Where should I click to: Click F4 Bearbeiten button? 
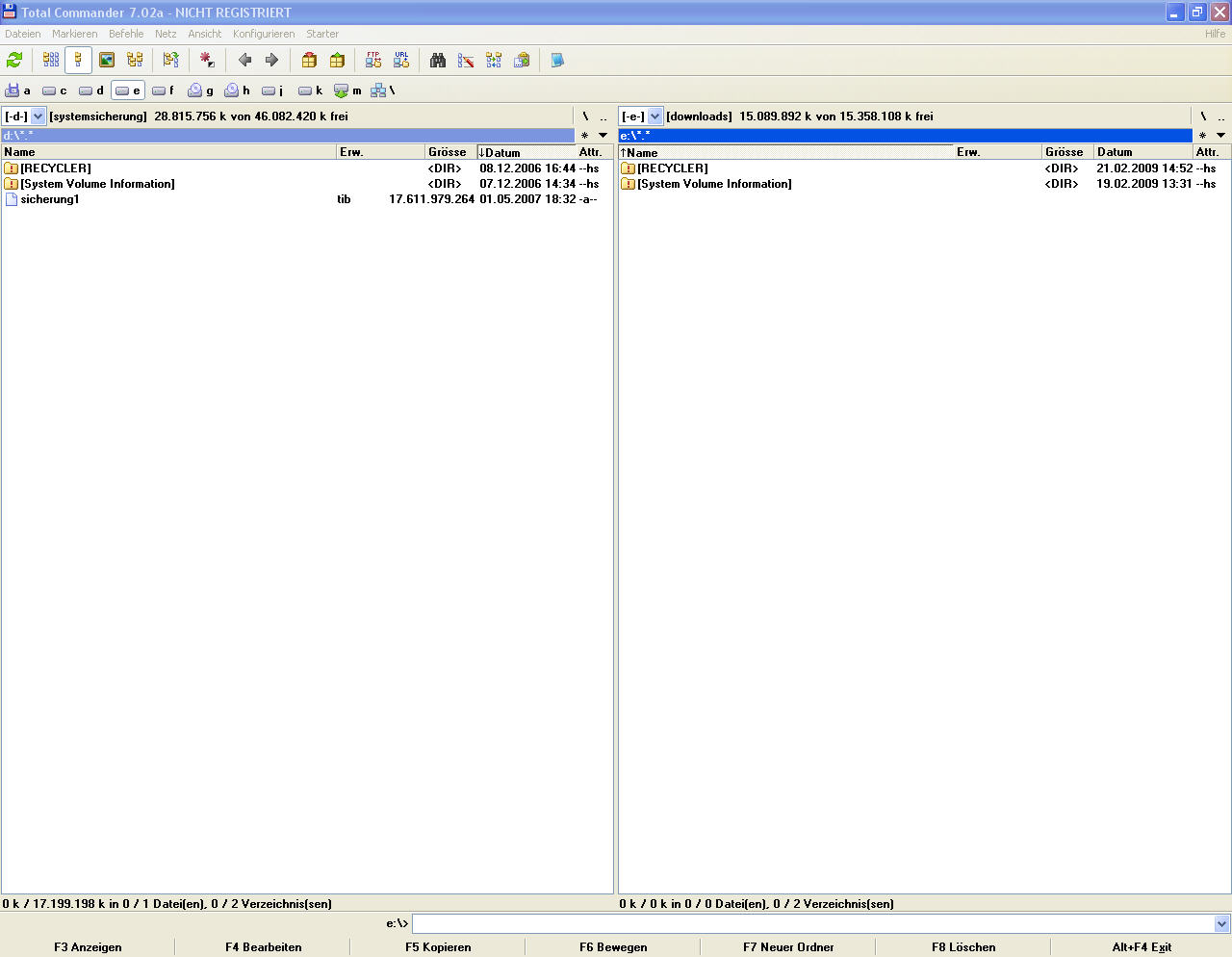(x=263, y=946)
